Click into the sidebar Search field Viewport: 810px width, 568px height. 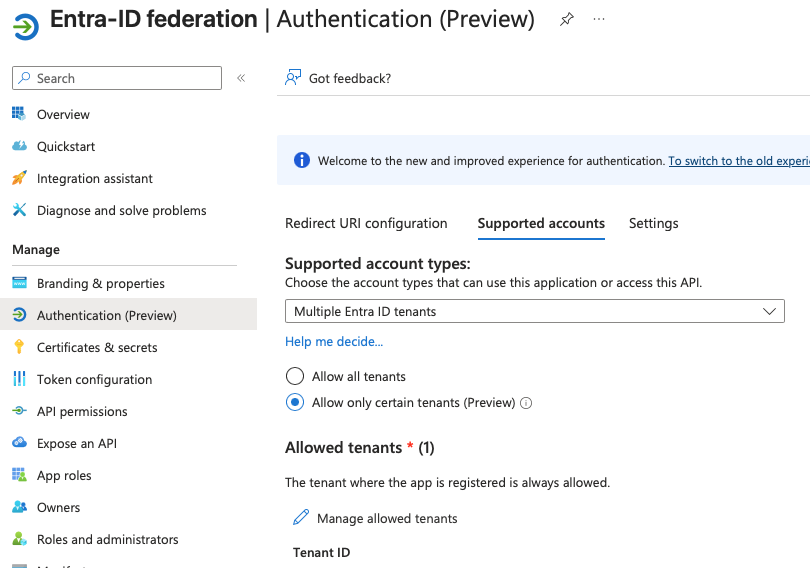[117, 78]
